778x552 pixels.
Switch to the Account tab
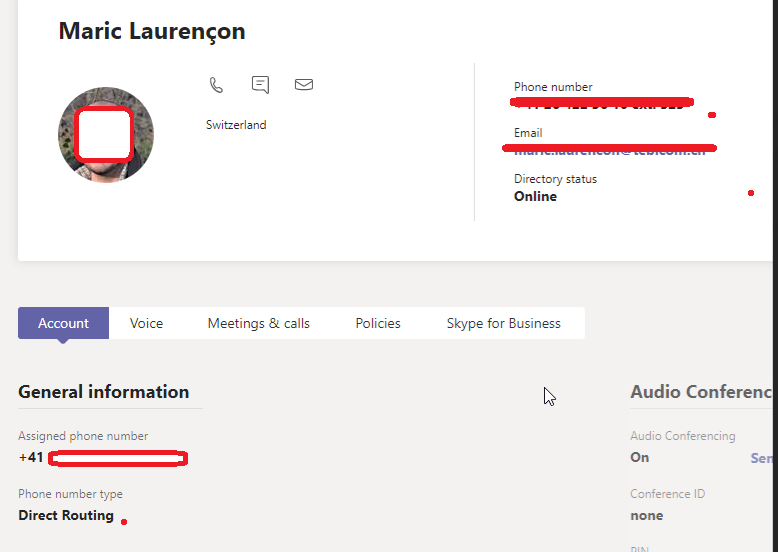coord(63,323)
